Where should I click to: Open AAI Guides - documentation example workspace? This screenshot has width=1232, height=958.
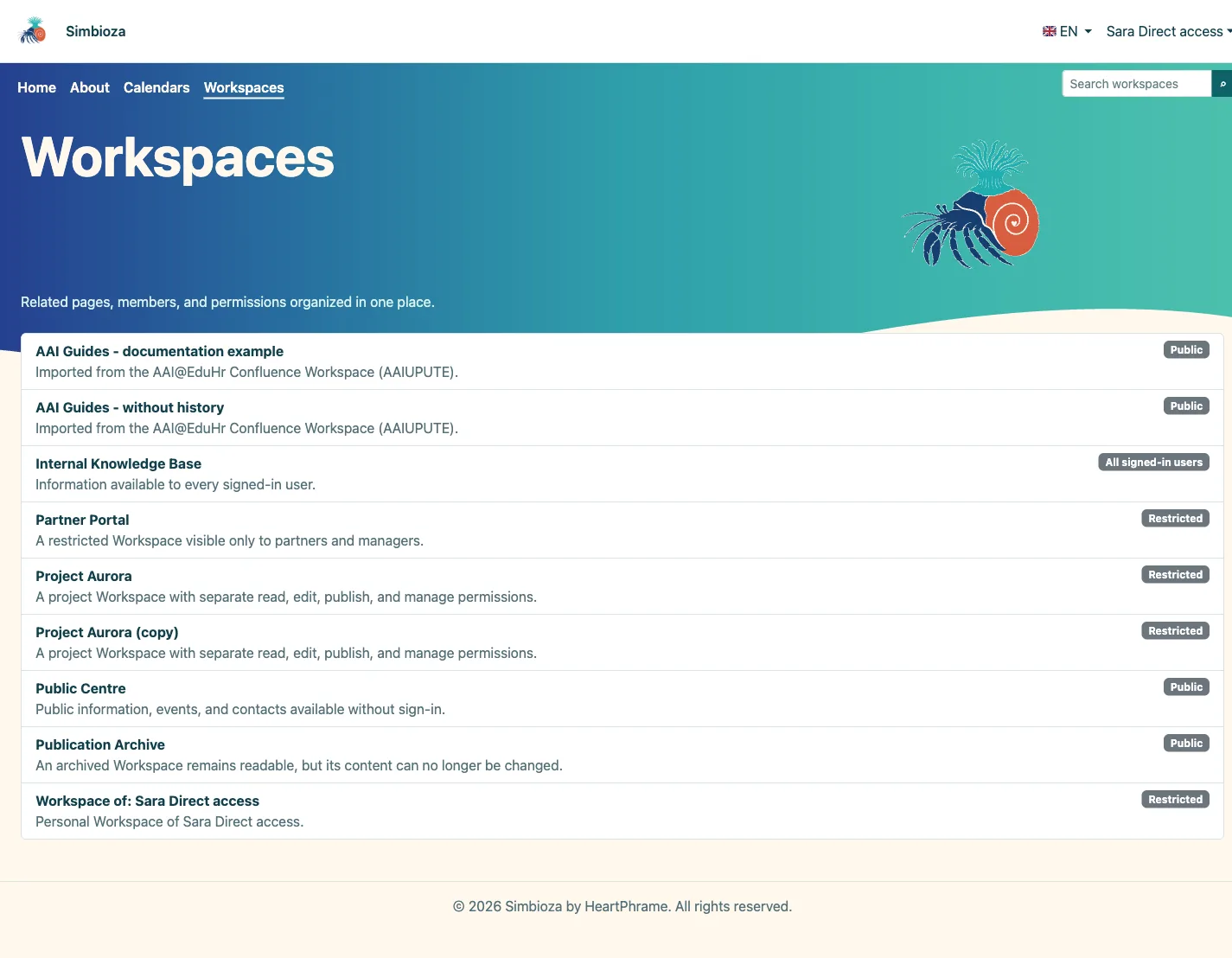pos(159,351)
